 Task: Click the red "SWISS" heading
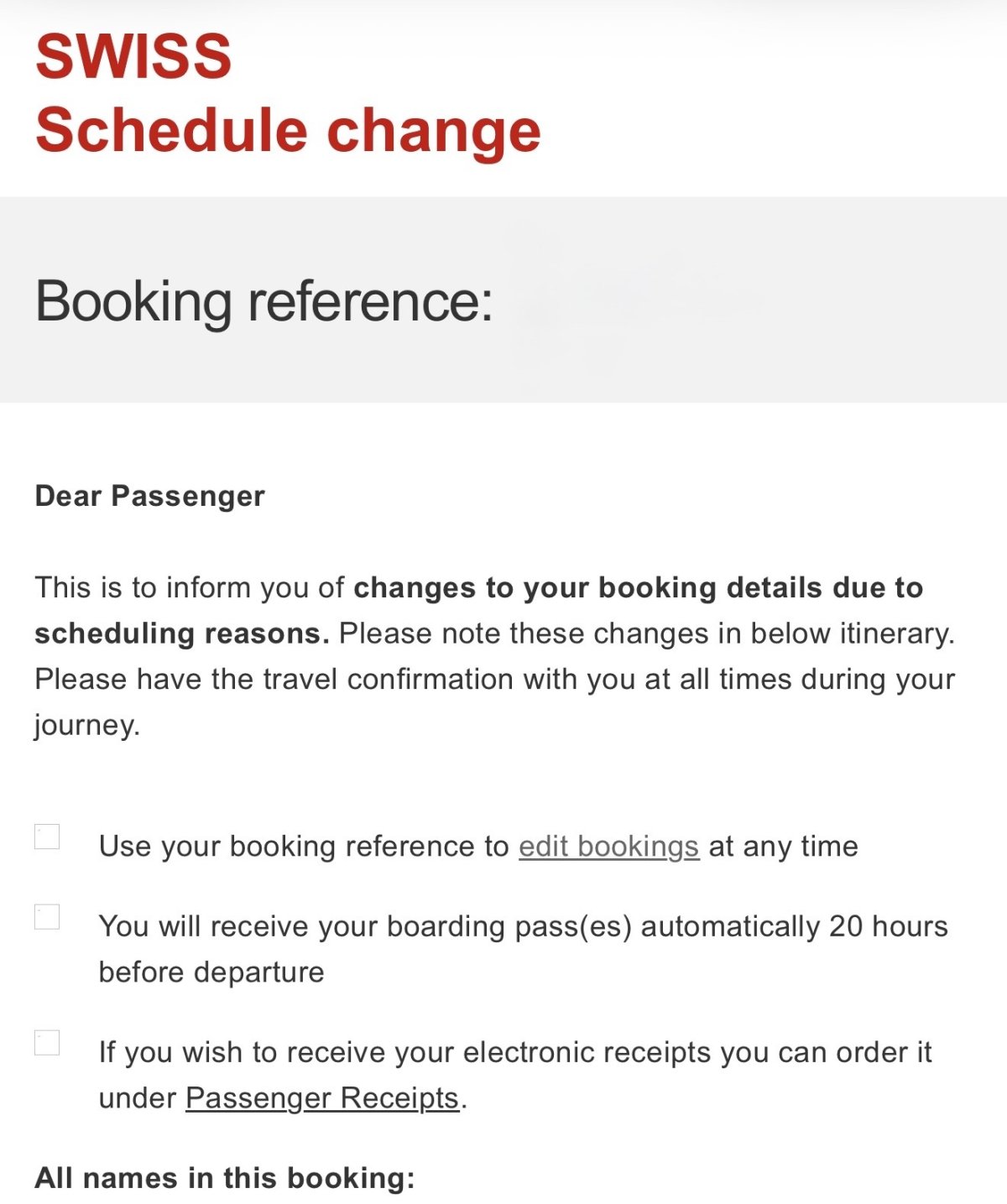coord(133,57)
